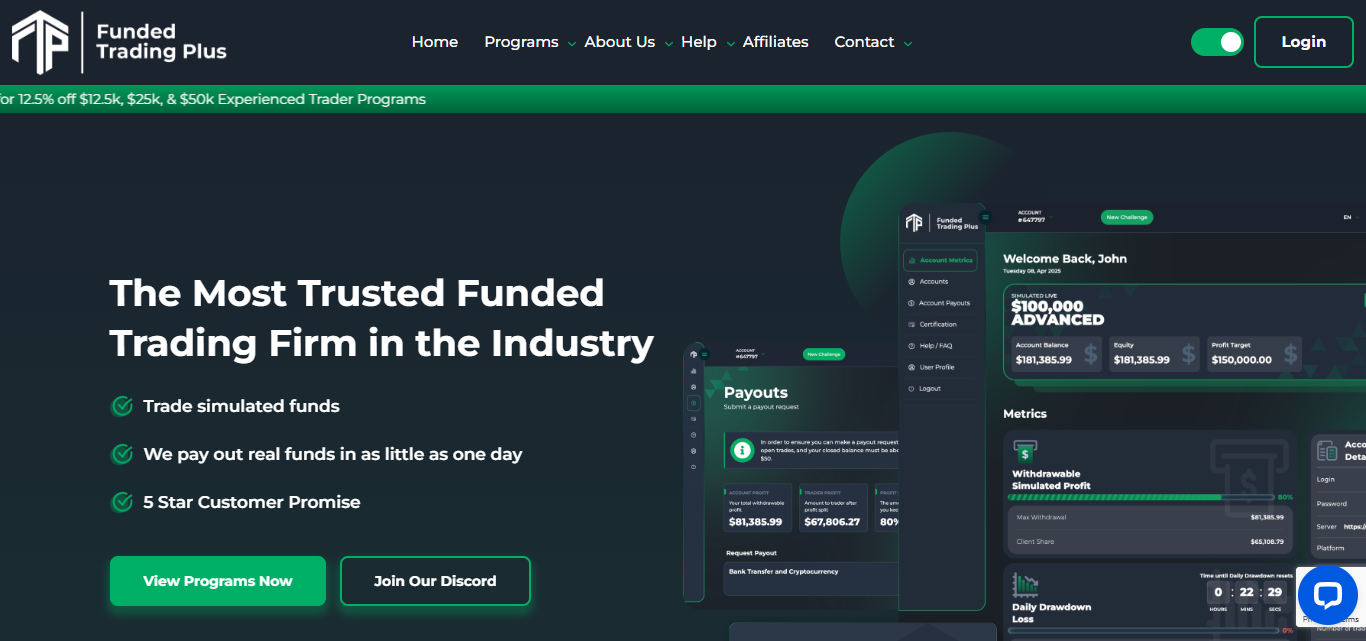Click the dollar icon in Profit Target card
Image resolution: width=1366 pixels, height=641 pixels.
point(1290,353)
